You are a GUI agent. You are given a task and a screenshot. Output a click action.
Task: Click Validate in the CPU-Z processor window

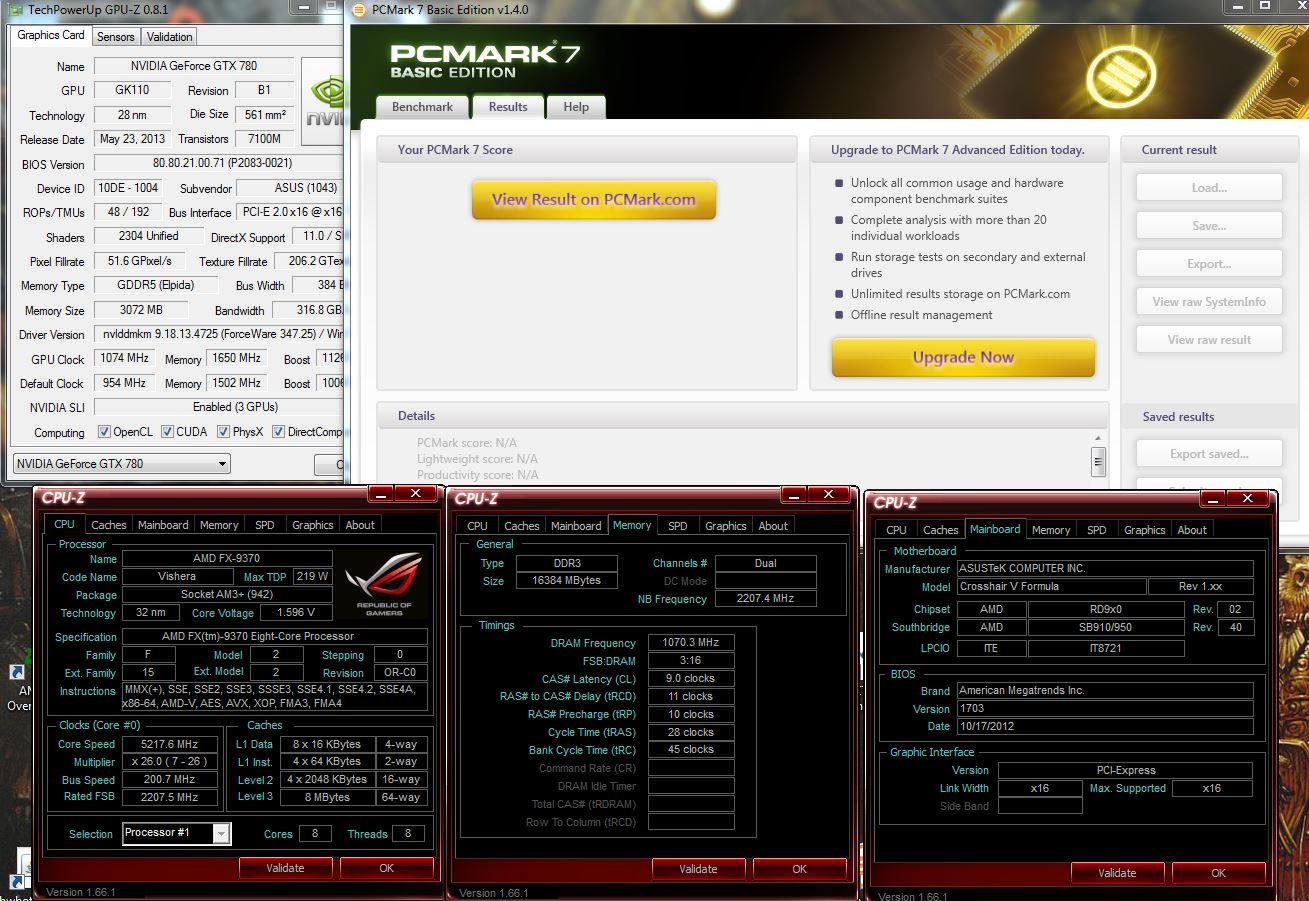(x=285, y=868)
